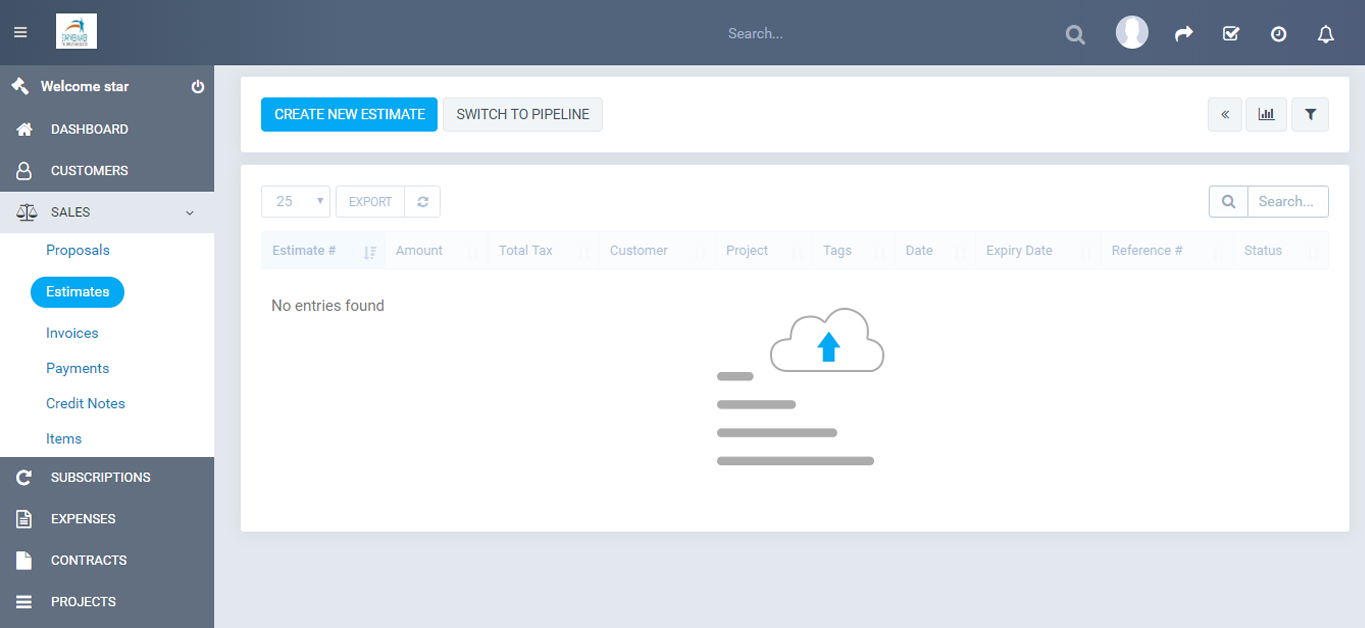The image size is (1365, 628).
Task: Go to Credit Notes submenu item
Action: [x=85, y=403]
